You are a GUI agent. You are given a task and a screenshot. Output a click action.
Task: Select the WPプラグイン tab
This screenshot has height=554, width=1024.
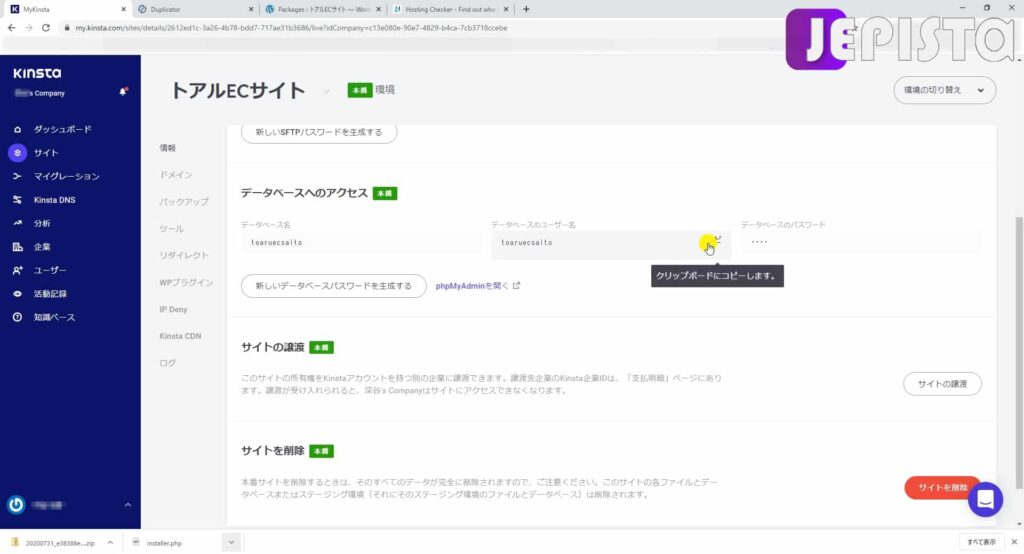[x=186, y=283]
